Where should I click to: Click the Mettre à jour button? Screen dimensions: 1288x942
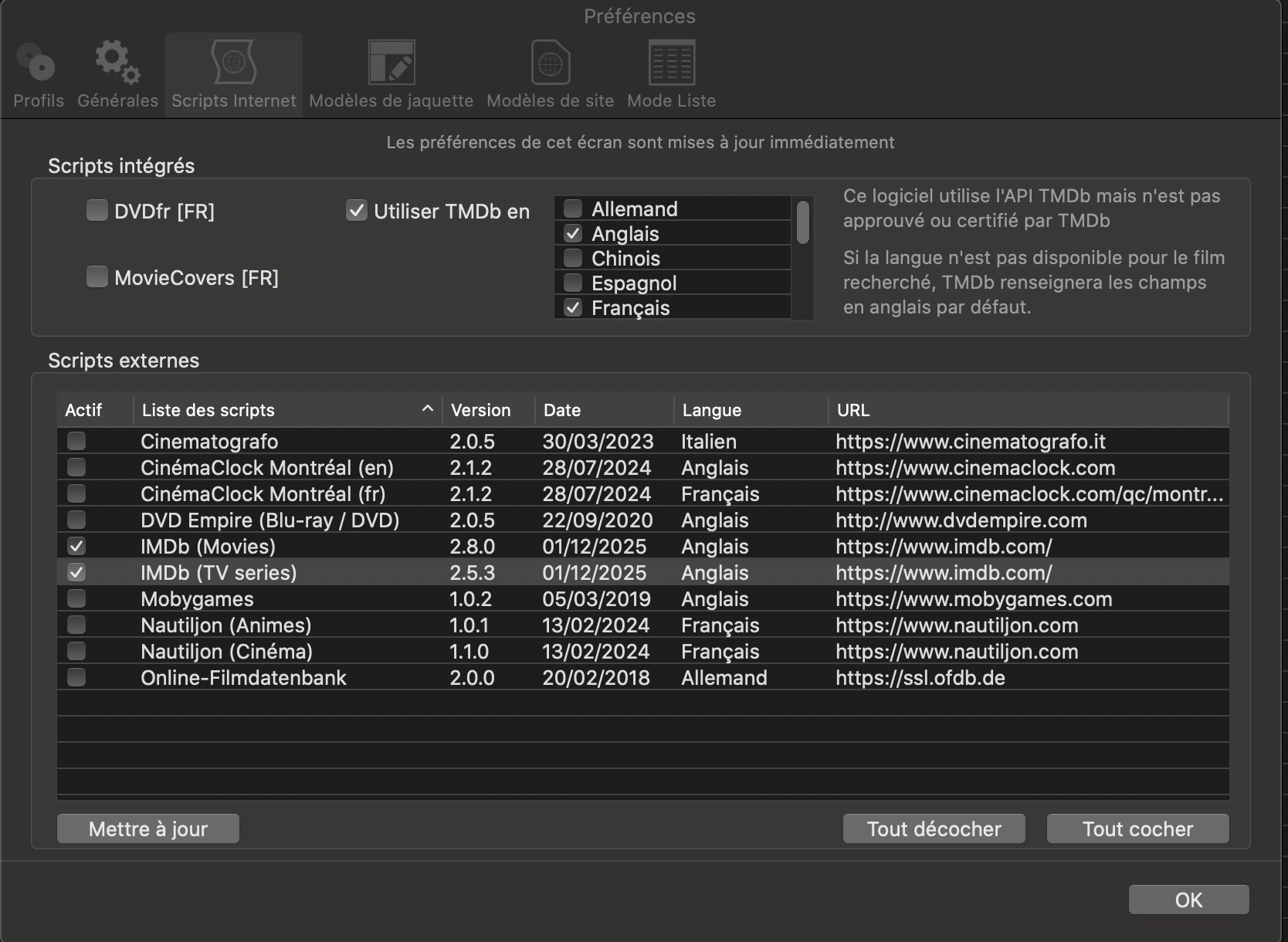point(148,828)
